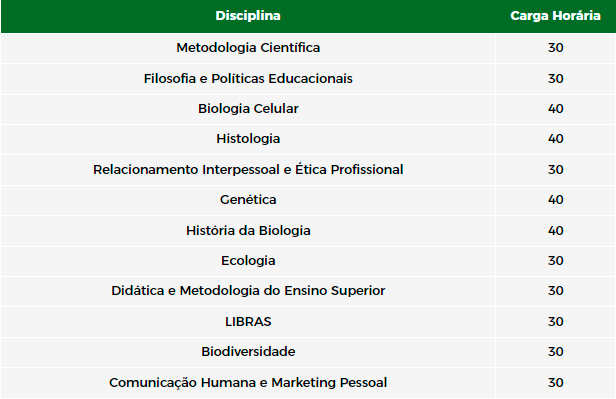Viewport: 616px width, 399px height.
Task: Click the Disciplina column header
Action: pyautogui.click(x=248, y=16)
